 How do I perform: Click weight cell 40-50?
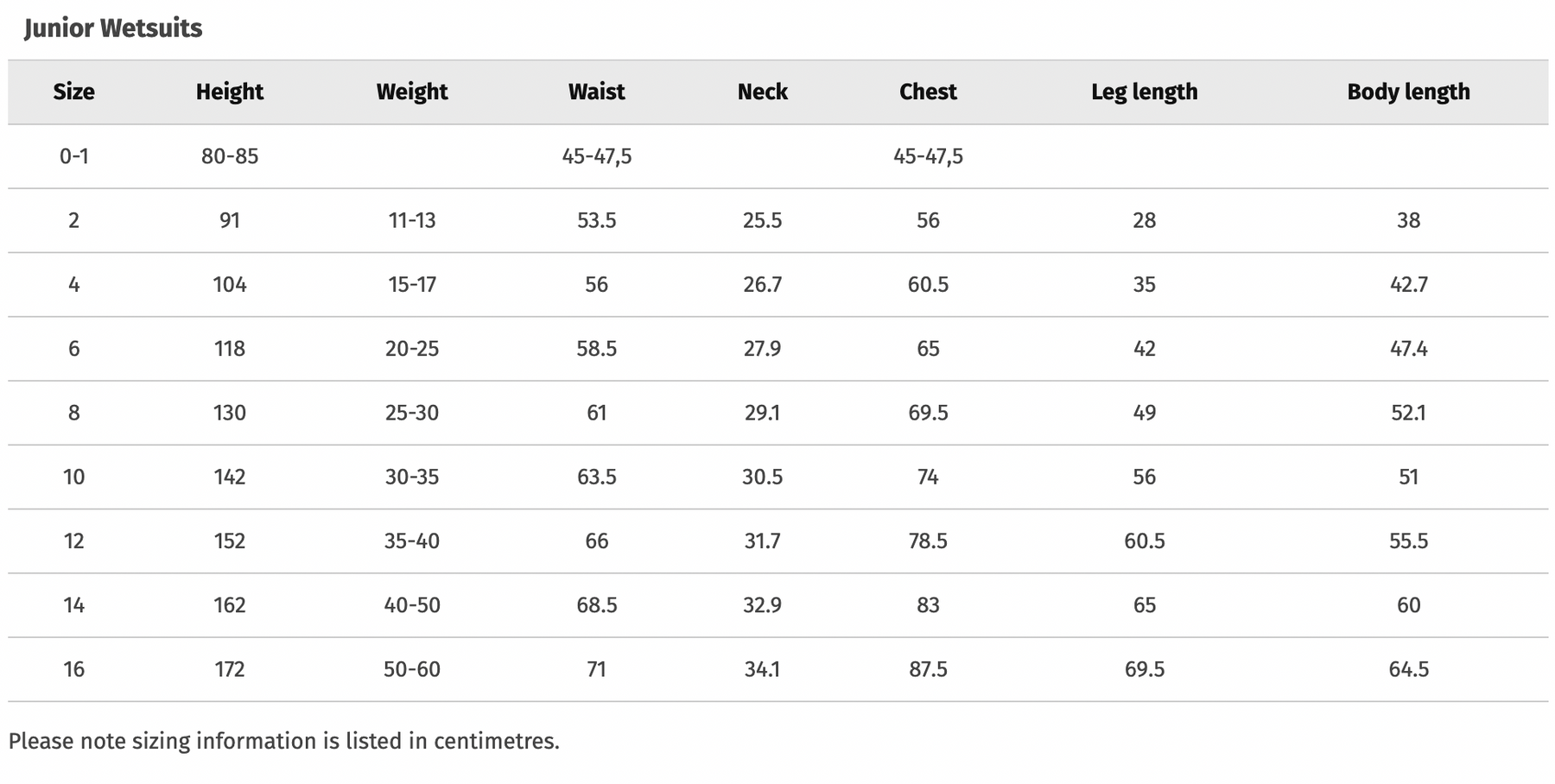click(x=412, y=605)
